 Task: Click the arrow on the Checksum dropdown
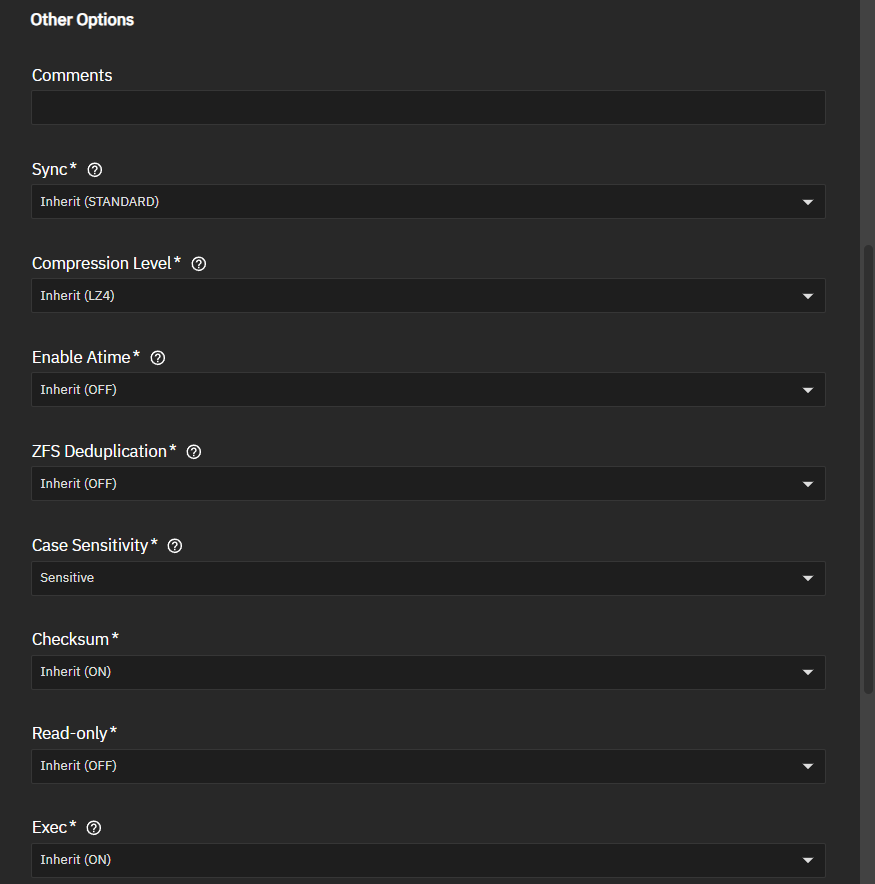click(808, 673)
